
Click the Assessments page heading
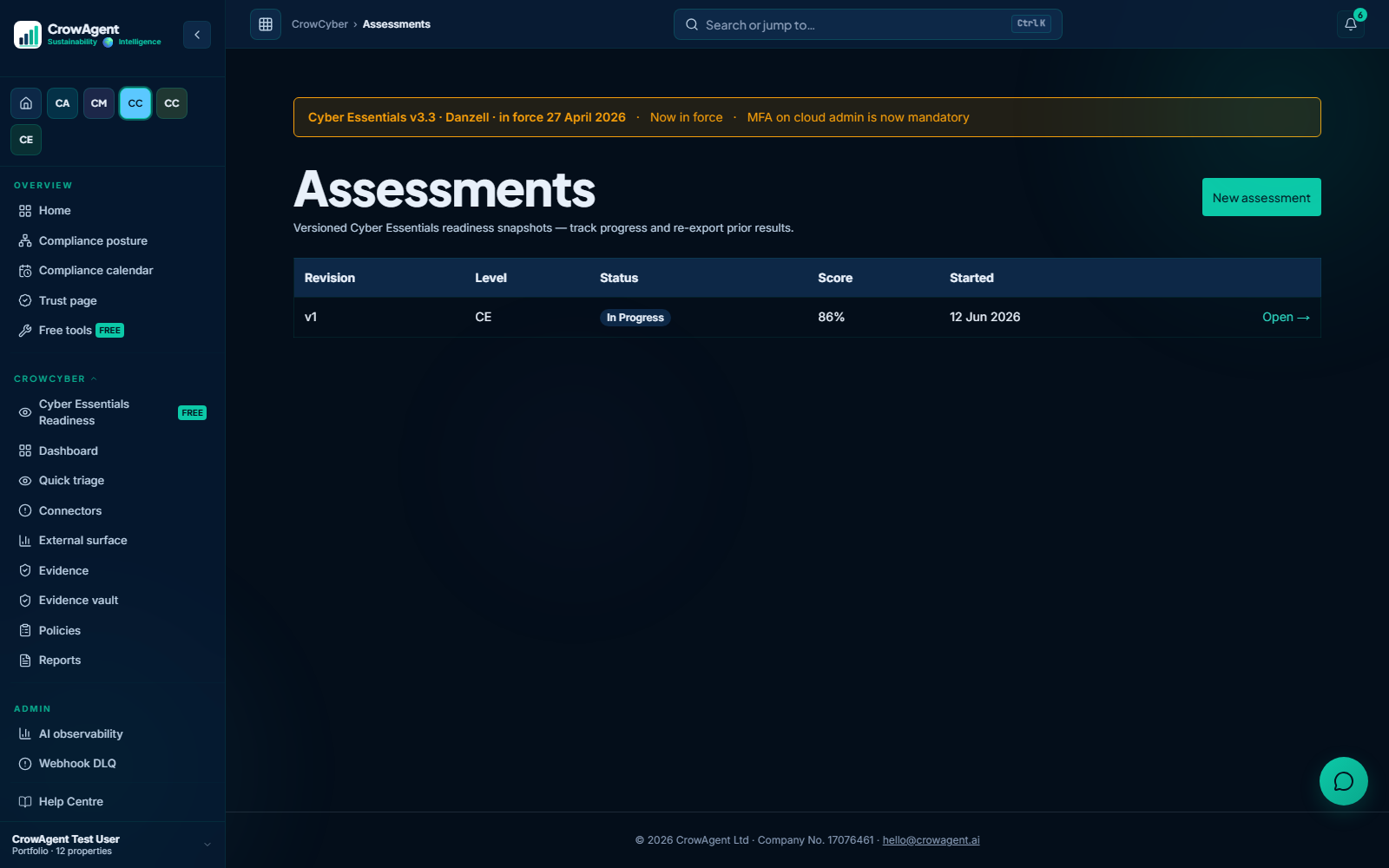[444, 189]
